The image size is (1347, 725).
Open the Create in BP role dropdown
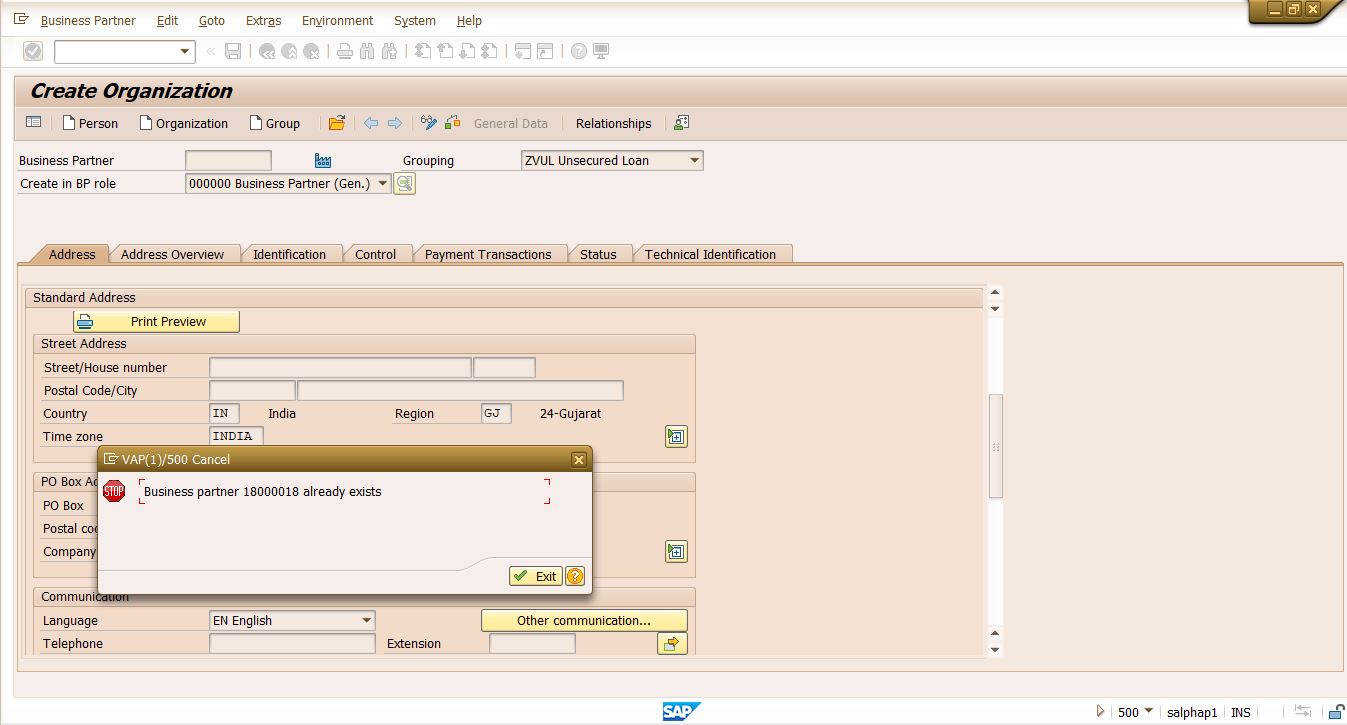383,183
